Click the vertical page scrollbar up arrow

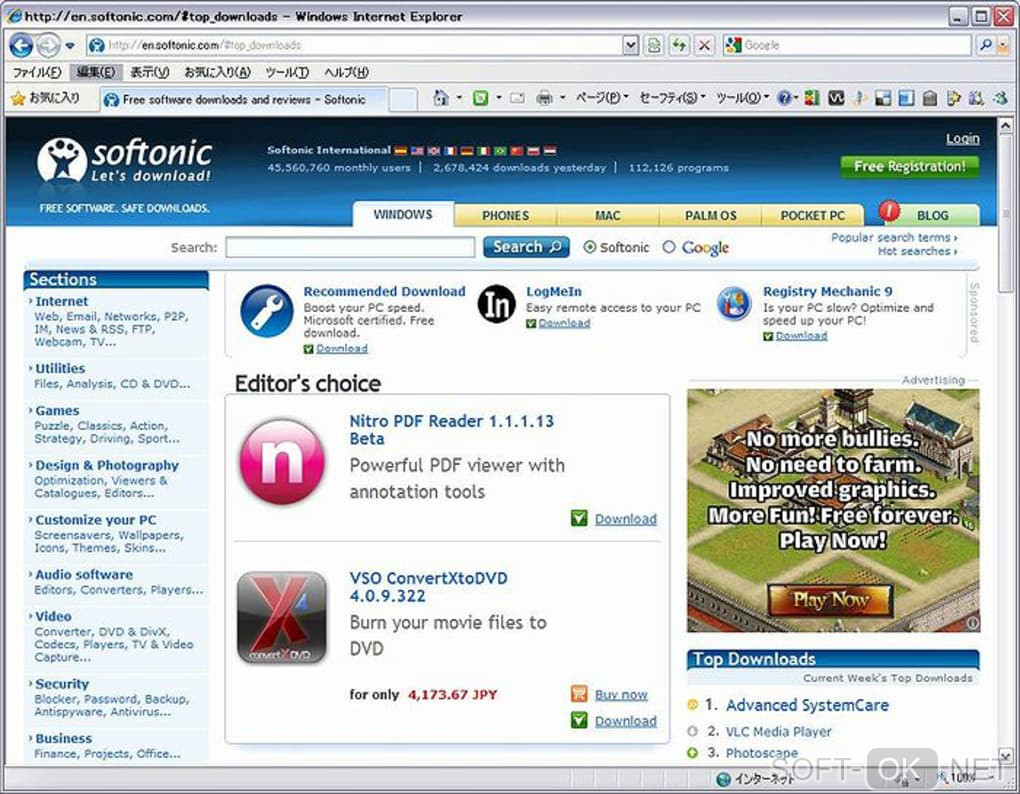pos(1005,125)
